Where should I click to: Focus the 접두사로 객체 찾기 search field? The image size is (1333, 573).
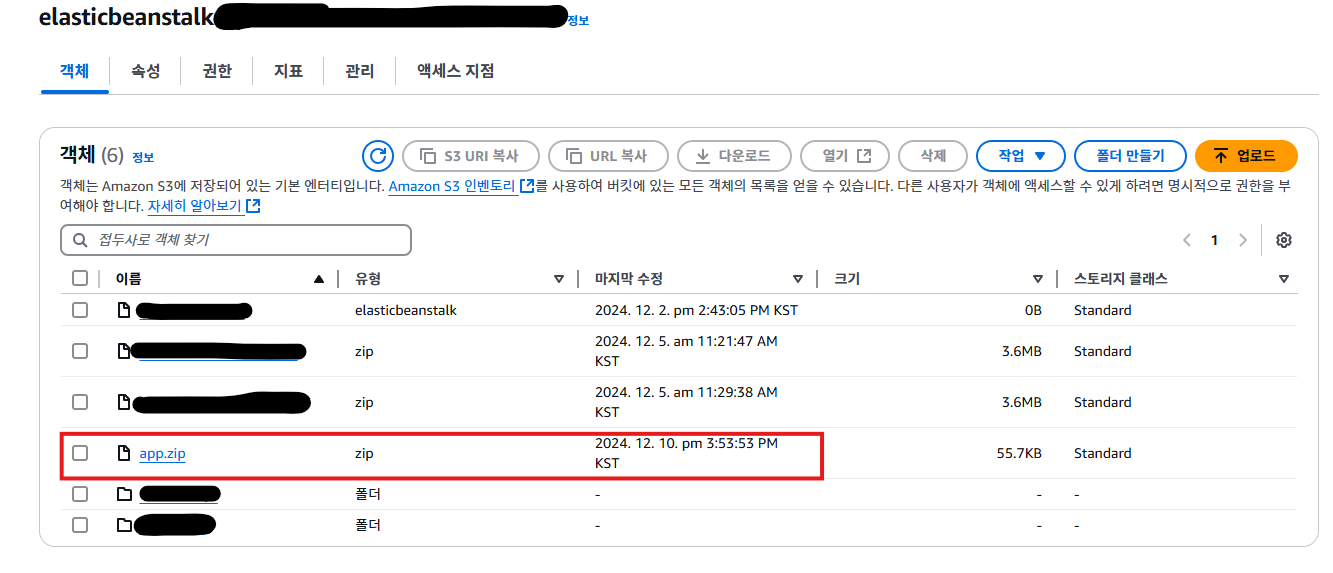(x=236, y=240)
